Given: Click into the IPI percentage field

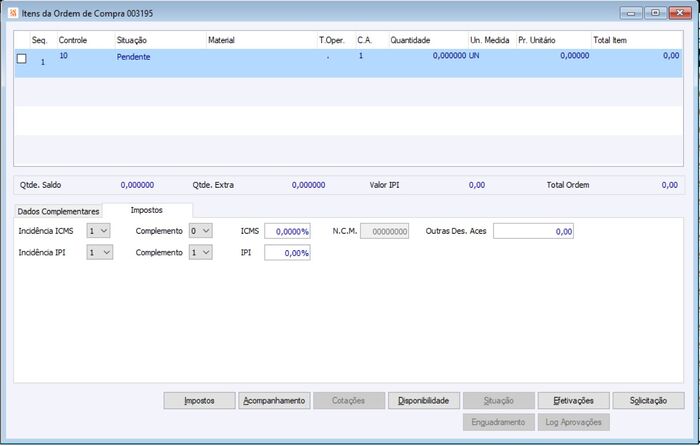Looking at the screenshot, I should 288,253.
